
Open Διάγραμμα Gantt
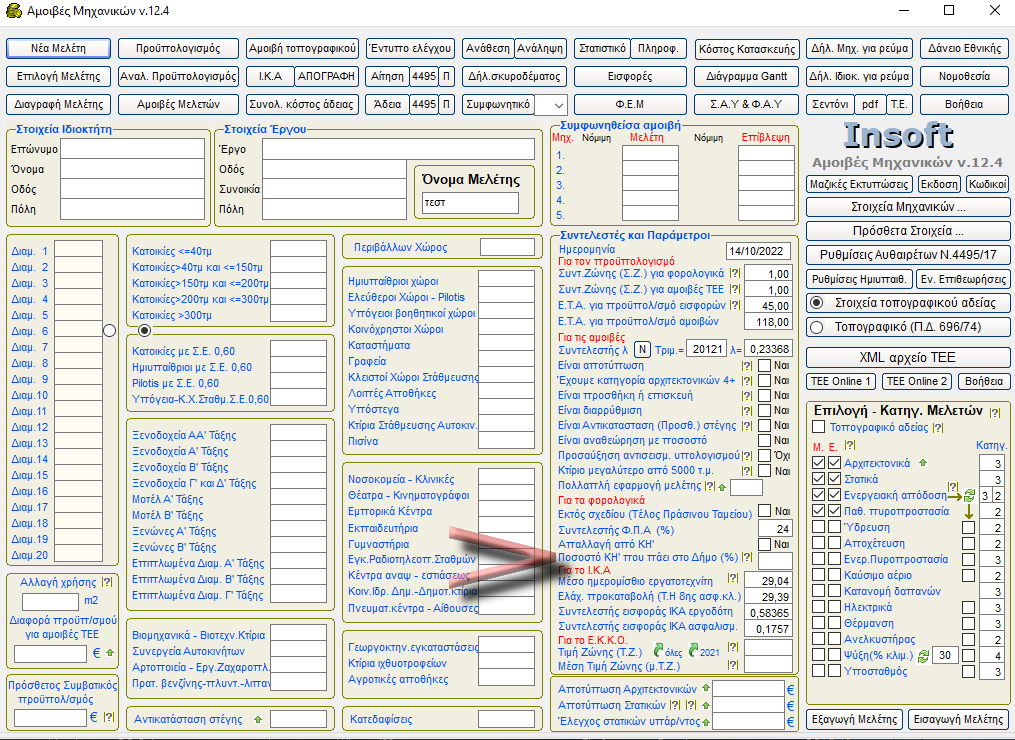click(x=746, y=76)
